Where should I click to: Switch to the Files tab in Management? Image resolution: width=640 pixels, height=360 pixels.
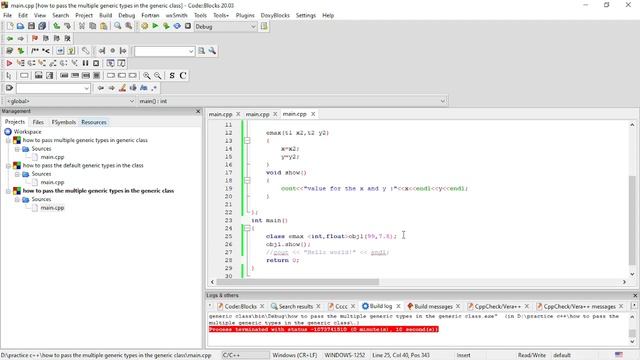tap(38, 122)
